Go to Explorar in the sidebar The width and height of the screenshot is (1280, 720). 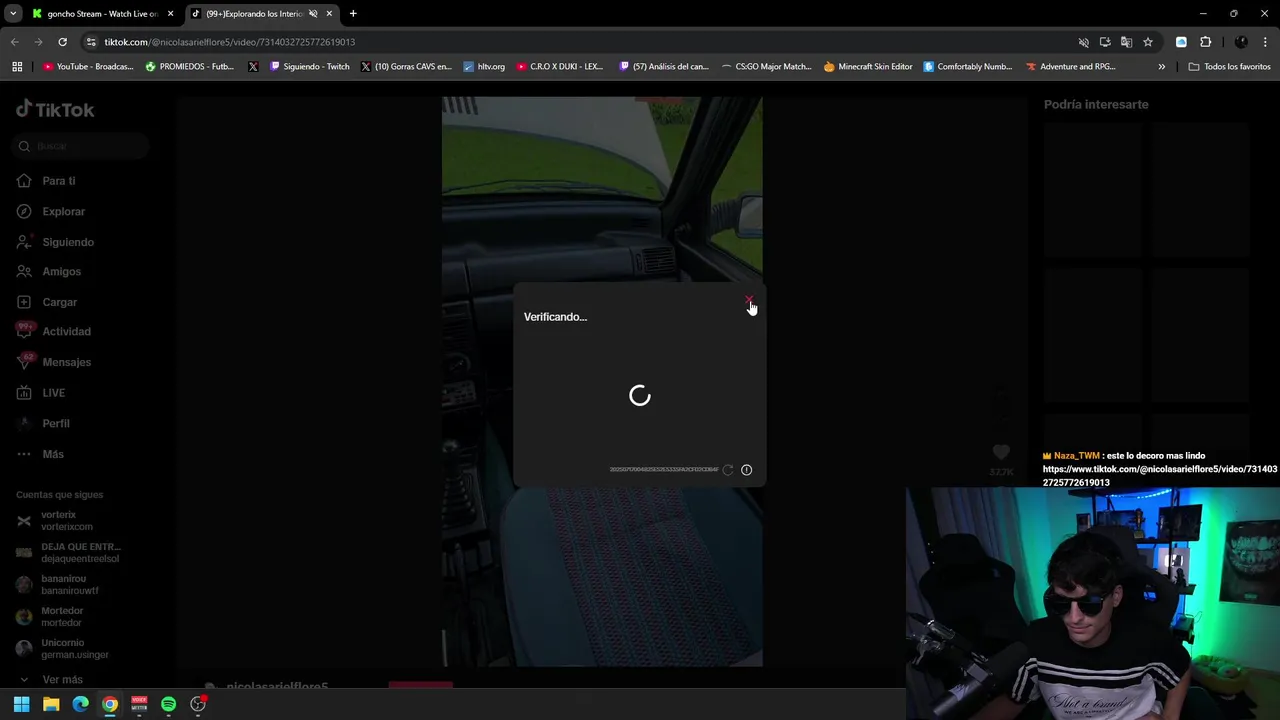[63, 212]
